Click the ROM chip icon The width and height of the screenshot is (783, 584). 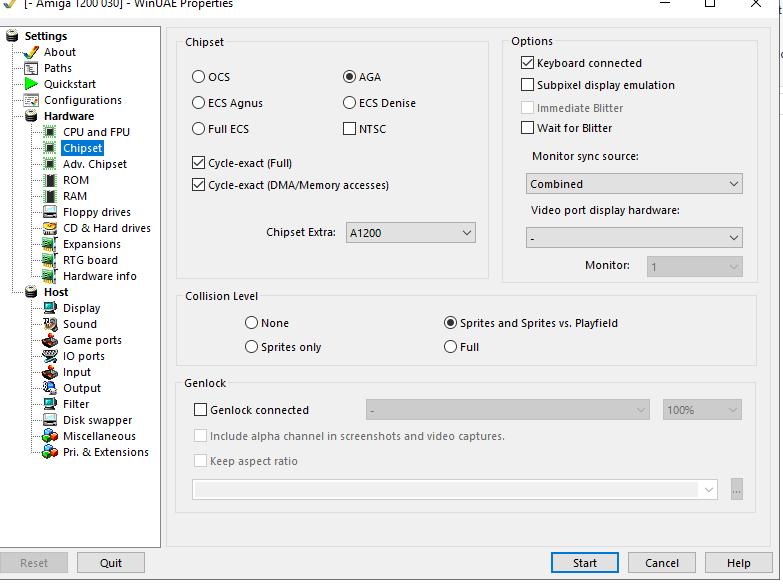coord(50,180)
